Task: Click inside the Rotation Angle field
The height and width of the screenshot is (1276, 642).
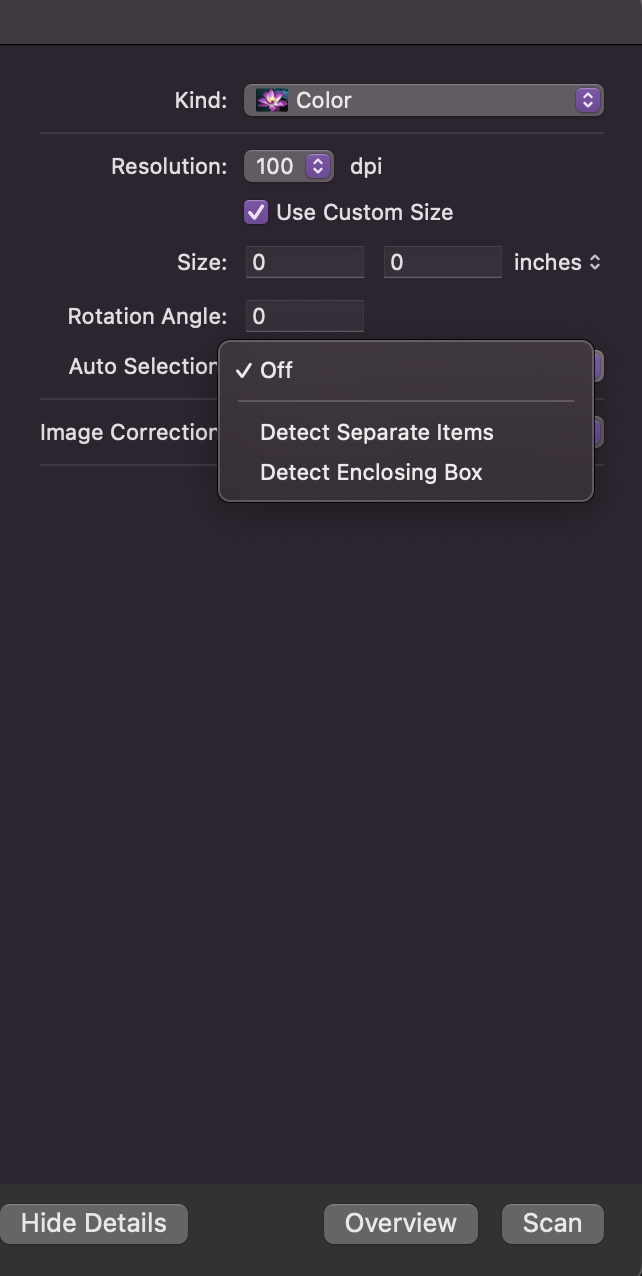Action: point(305,316)
